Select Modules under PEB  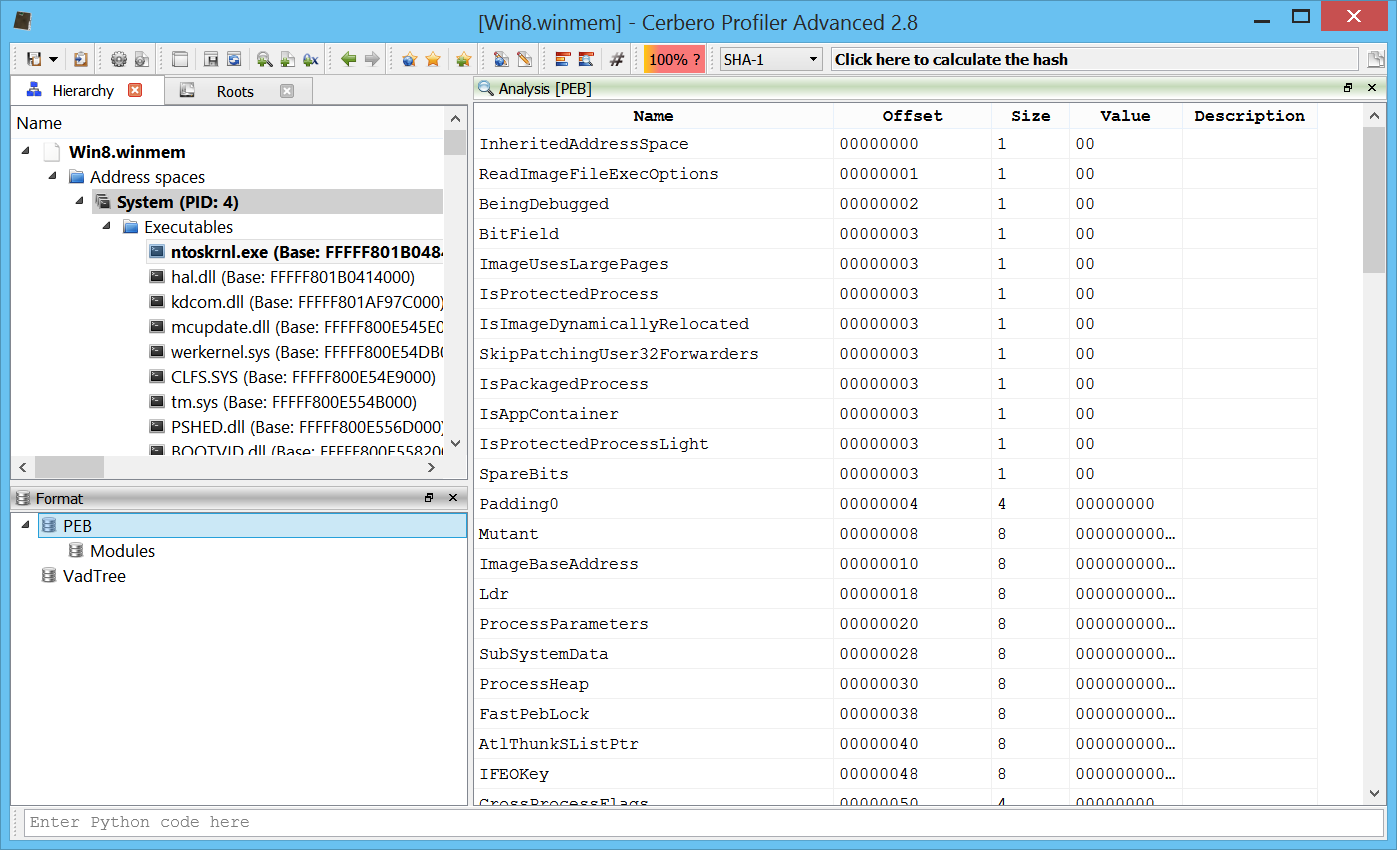[122, 551]
